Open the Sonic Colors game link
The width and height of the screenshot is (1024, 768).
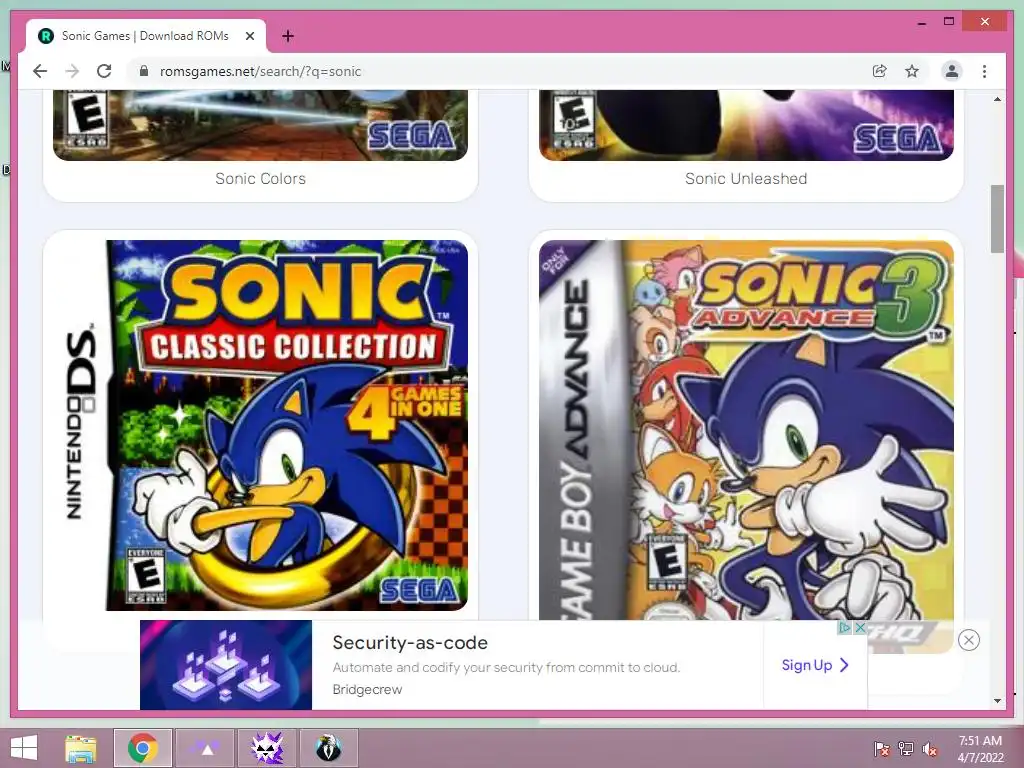click(261, 178)
